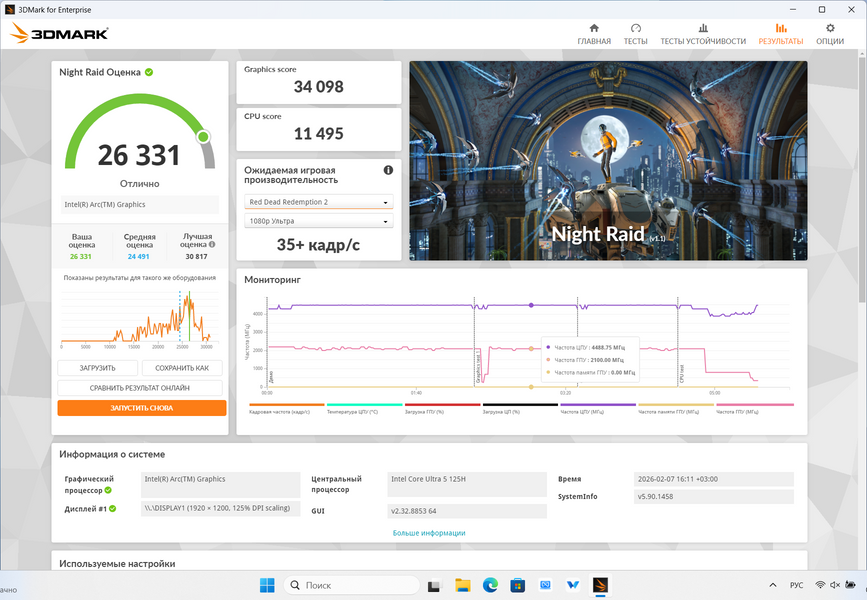
Task: Open the Red Dead Redemption 2 game dropdown
Action: [x=319, y=202]
